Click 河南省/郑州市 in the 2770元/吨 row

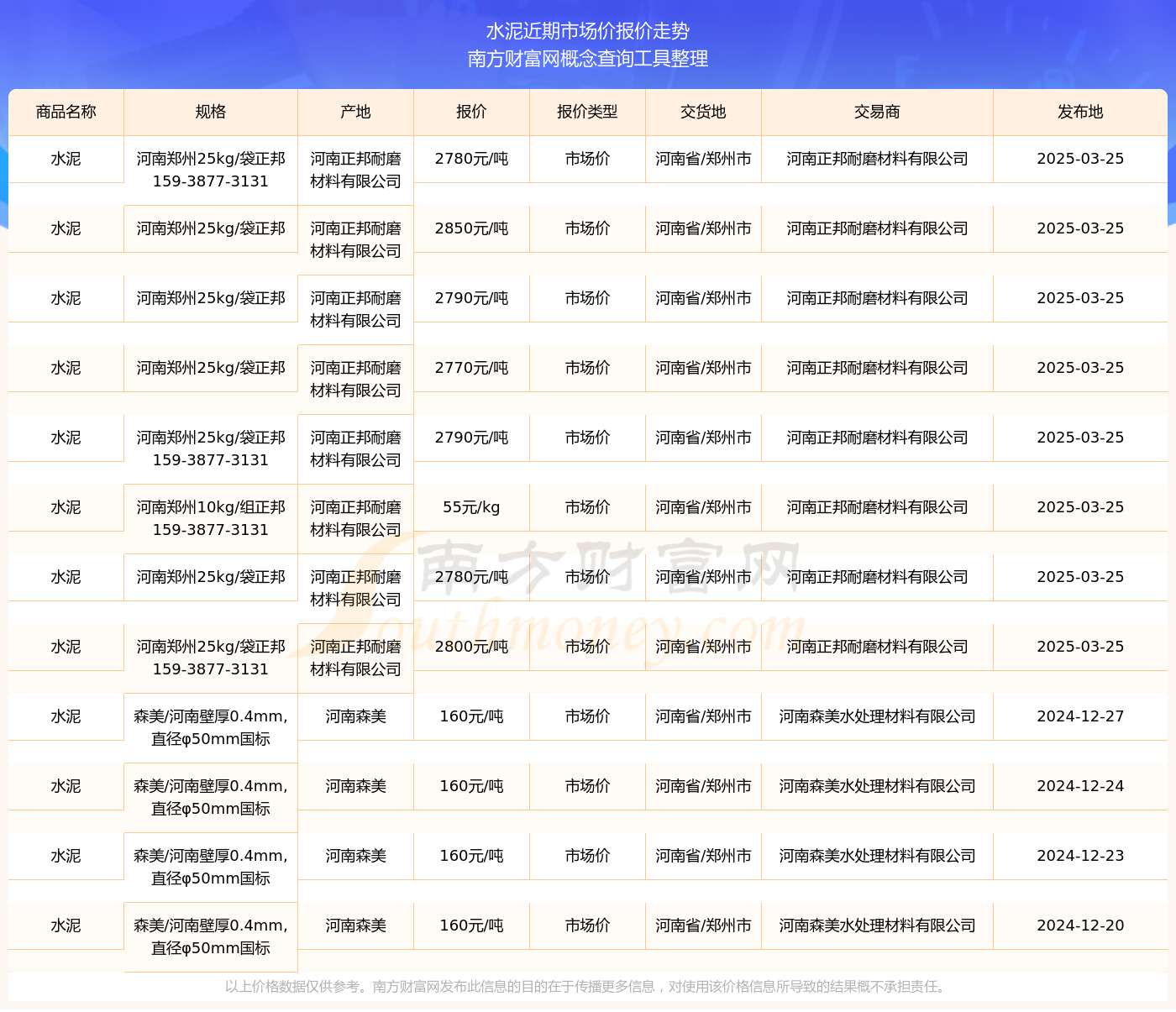[703, 368]
